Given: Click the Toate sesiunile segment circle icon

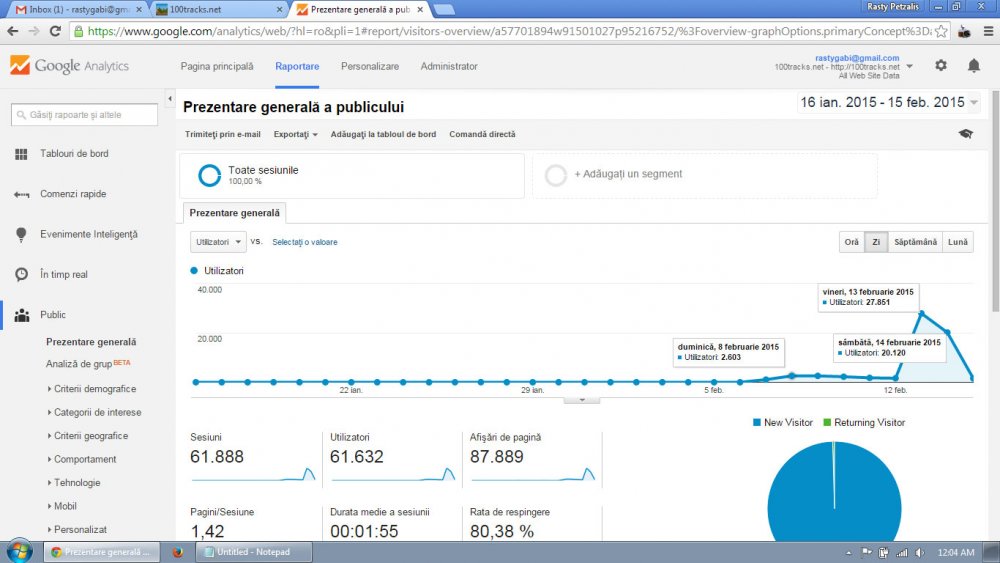Looking at the screenshot, I should [x=209, y=175].
